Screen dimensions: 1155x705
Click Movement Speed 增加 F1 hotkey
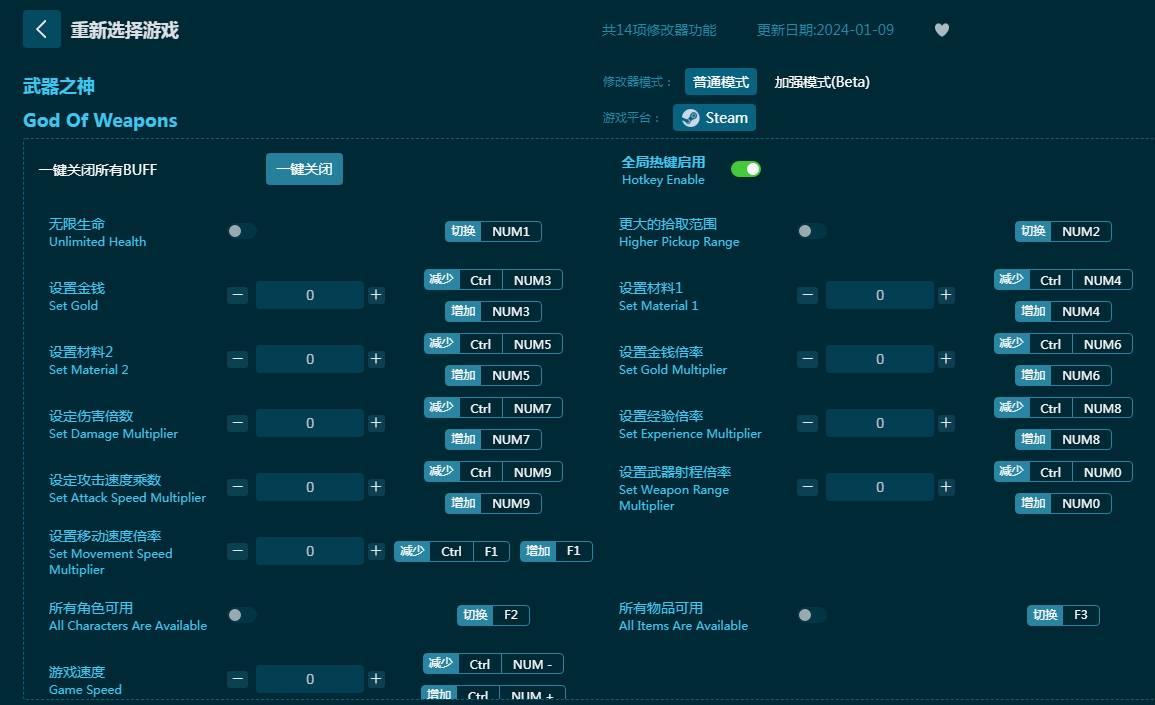556,552
